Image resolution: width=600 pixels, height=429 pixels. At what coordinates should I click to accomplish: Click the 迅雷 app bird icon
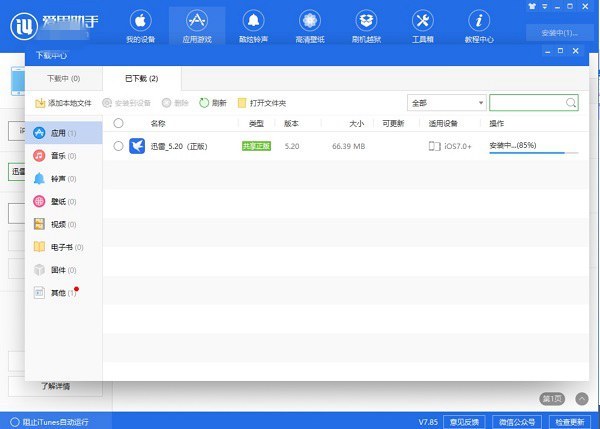click(137, 146)
